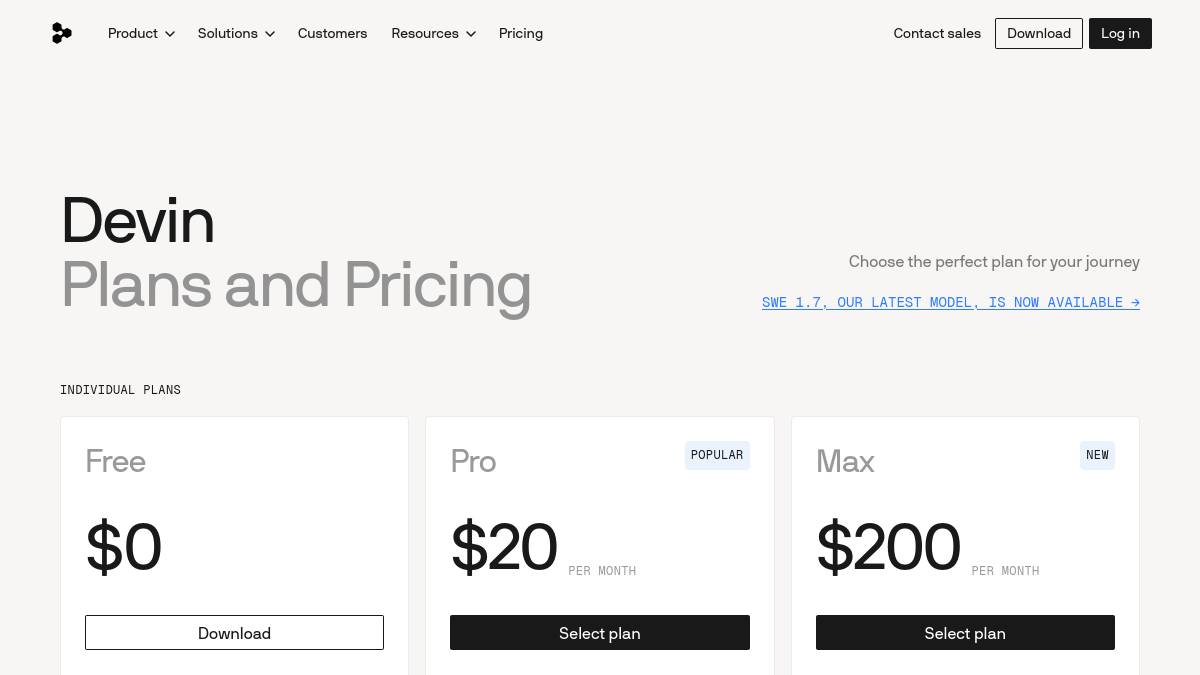Click the Product menu label
Screen dimensions: 1200x675
pyautogui.click(x=133, y=33)
